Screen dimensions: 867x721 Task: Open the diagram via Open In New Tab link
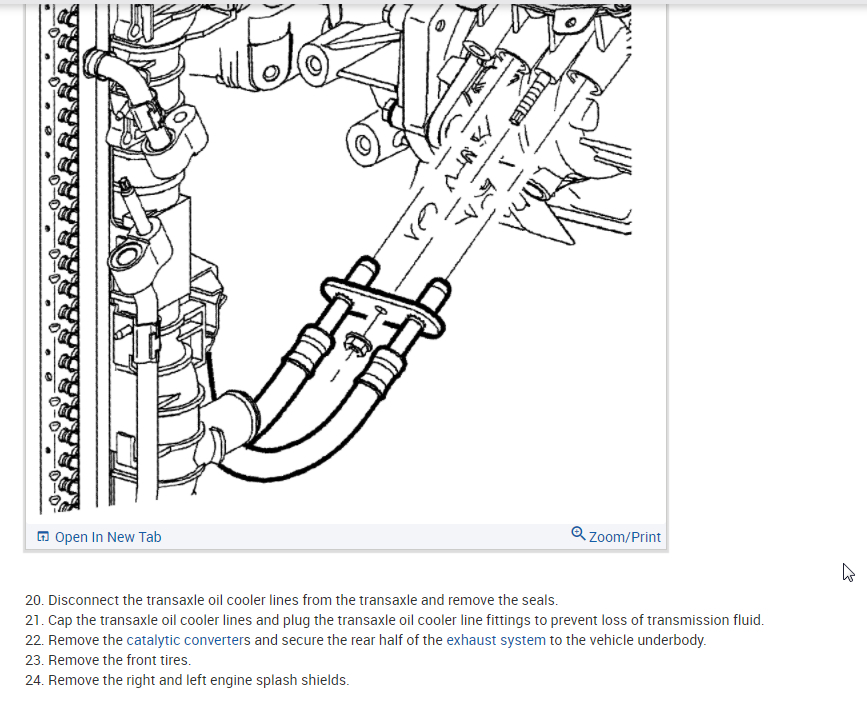pyautogui.click(x=108, y=537)
